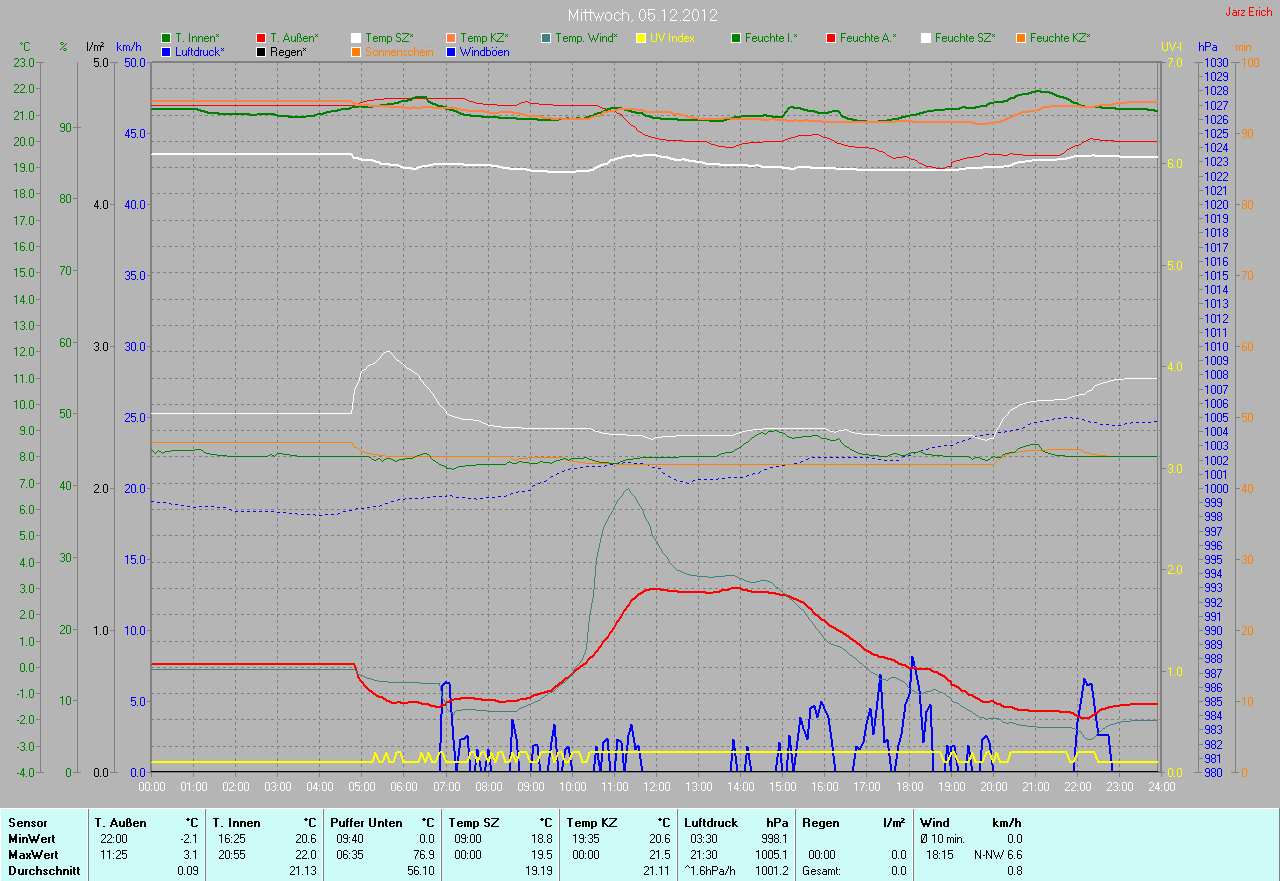Click the "Gesamt:" rain total label

[x=823, y=871]
